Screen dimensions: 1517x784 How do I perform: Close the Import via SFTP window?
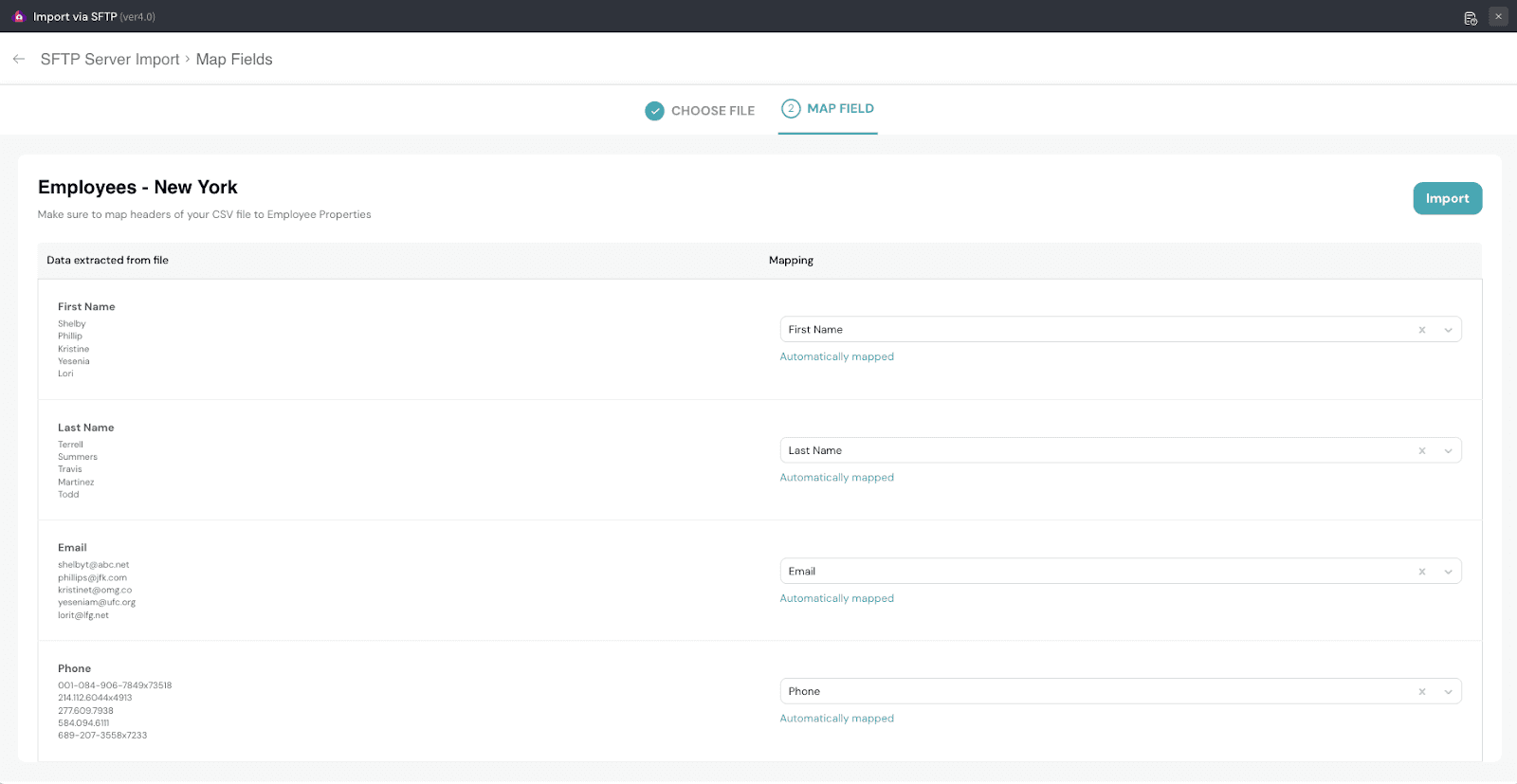(1498, 16)
